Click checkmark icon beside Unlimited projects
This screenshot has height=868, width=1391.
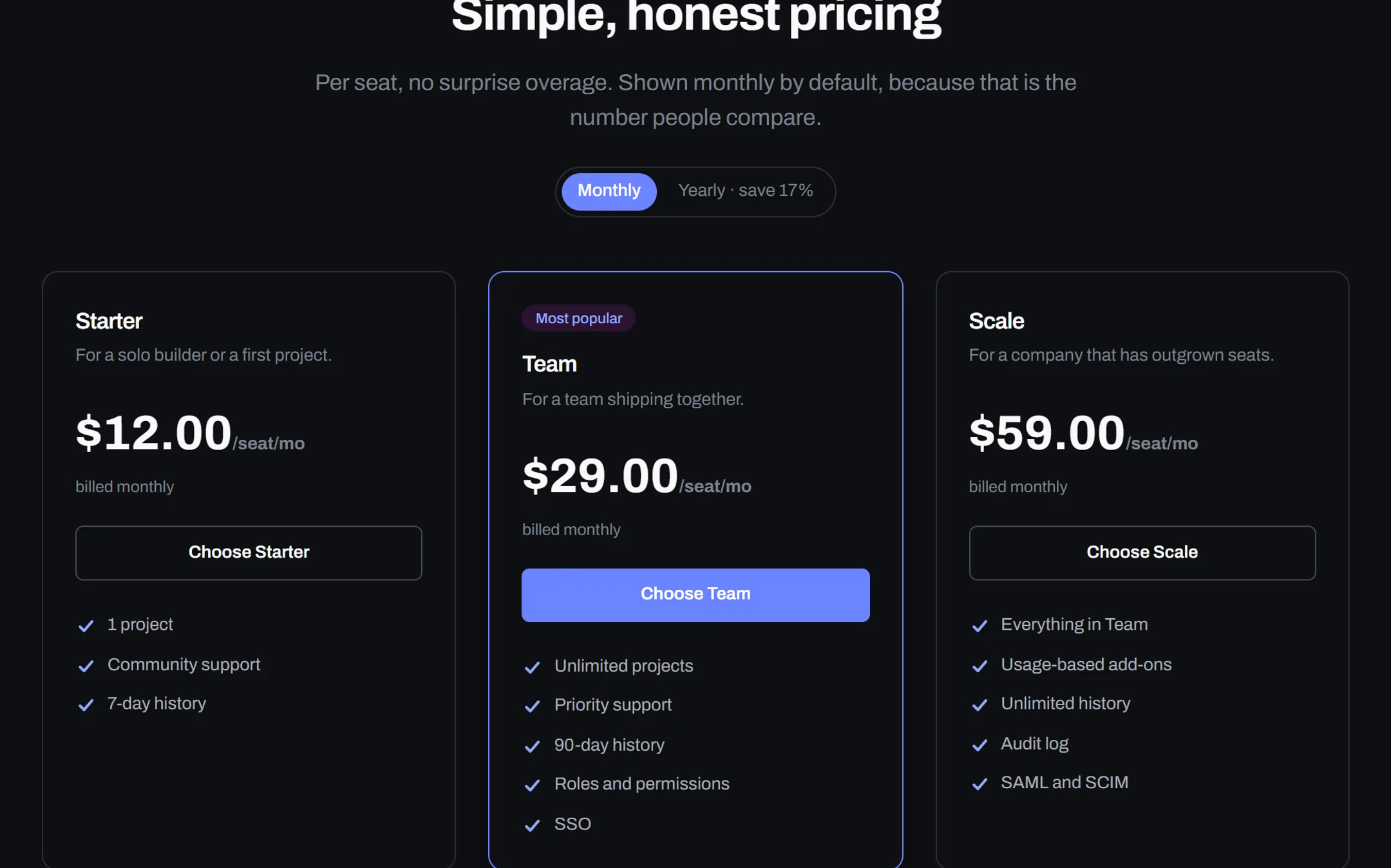[x=532, y=667]
